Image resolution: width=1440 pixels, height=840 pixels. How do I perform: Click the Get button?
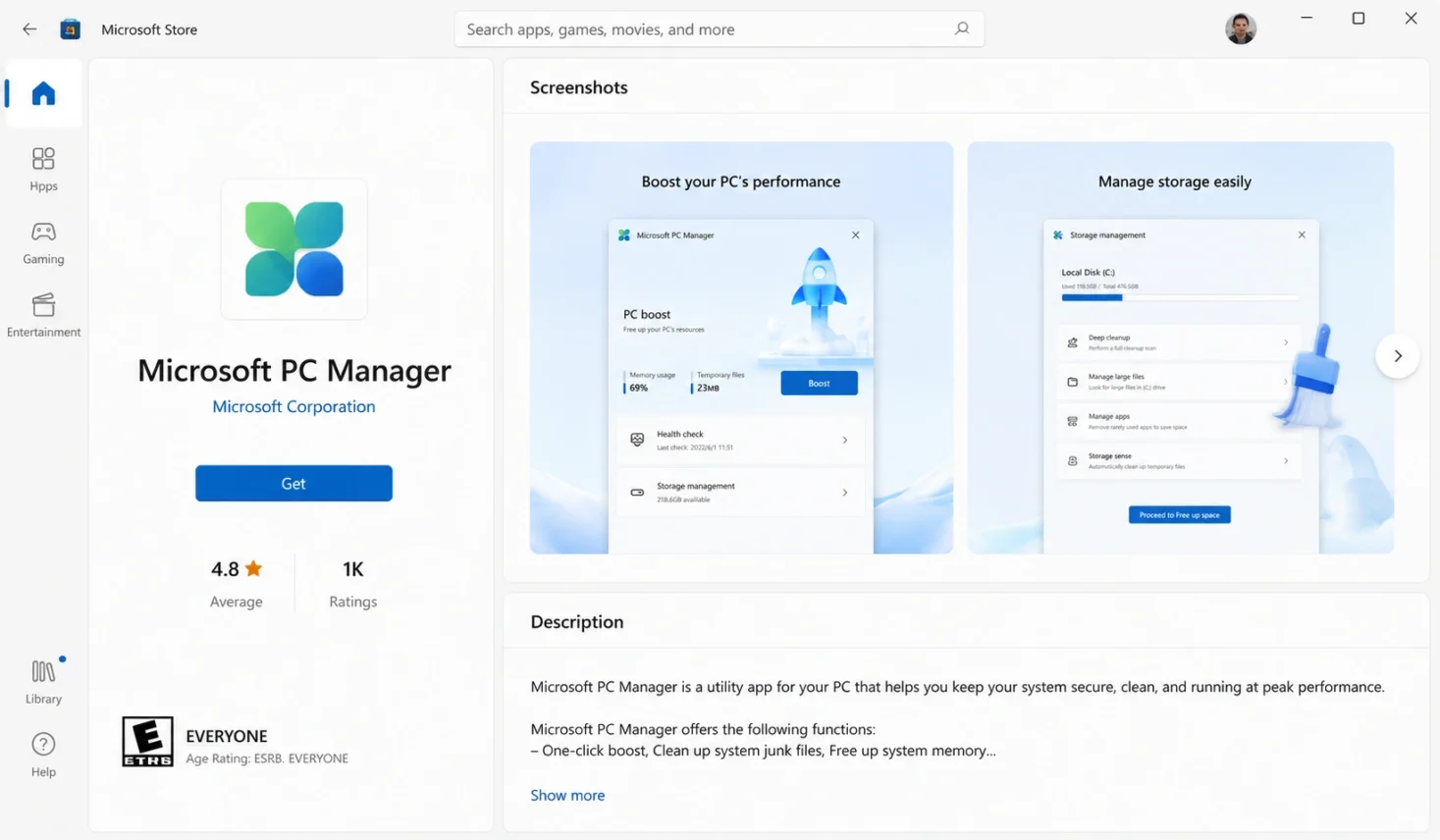pyautogui.click(x=293, y=483)
